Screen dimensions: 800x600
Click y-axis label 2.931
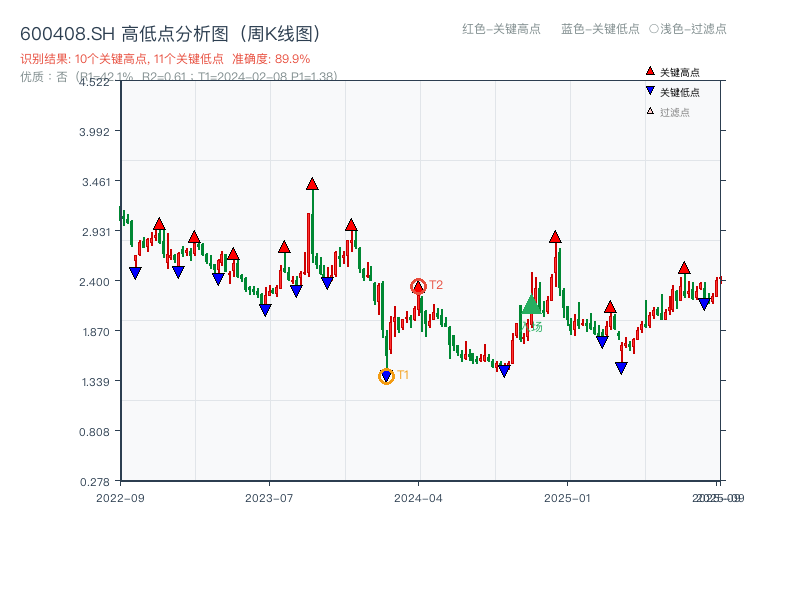96,232
